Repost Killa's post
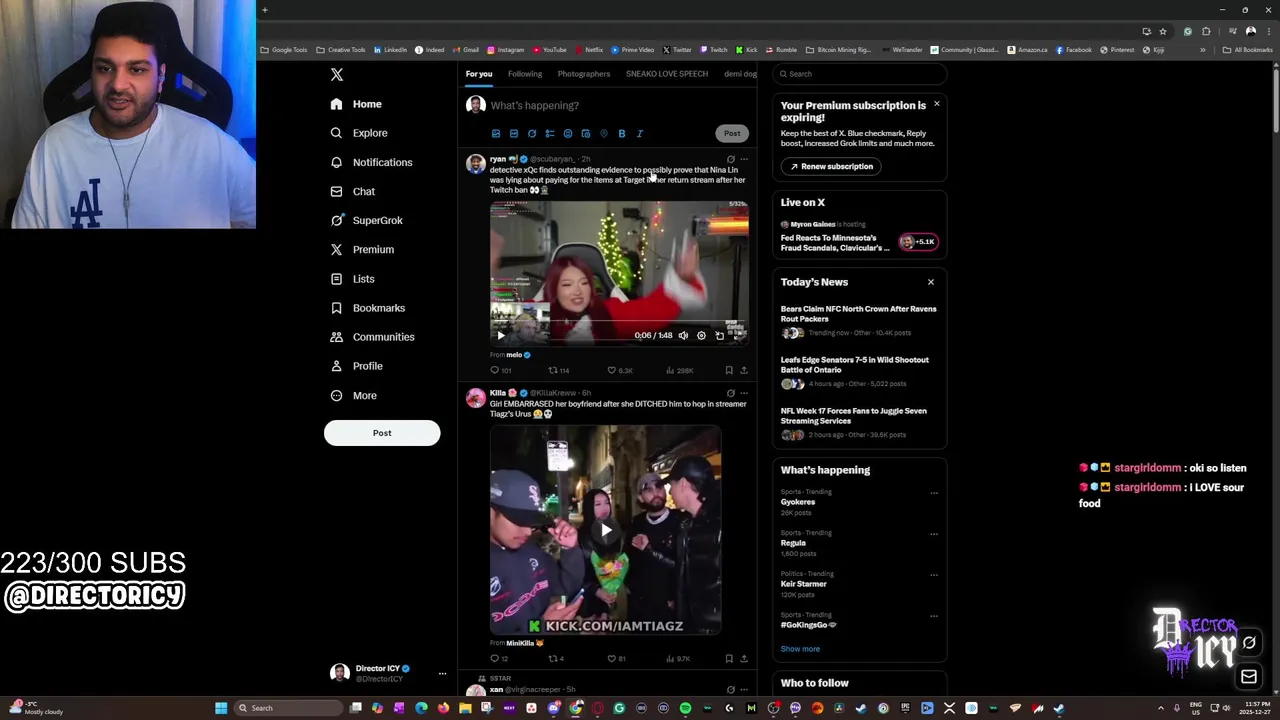The height and width of the screenshot is (720, 1280). point(556,659)
